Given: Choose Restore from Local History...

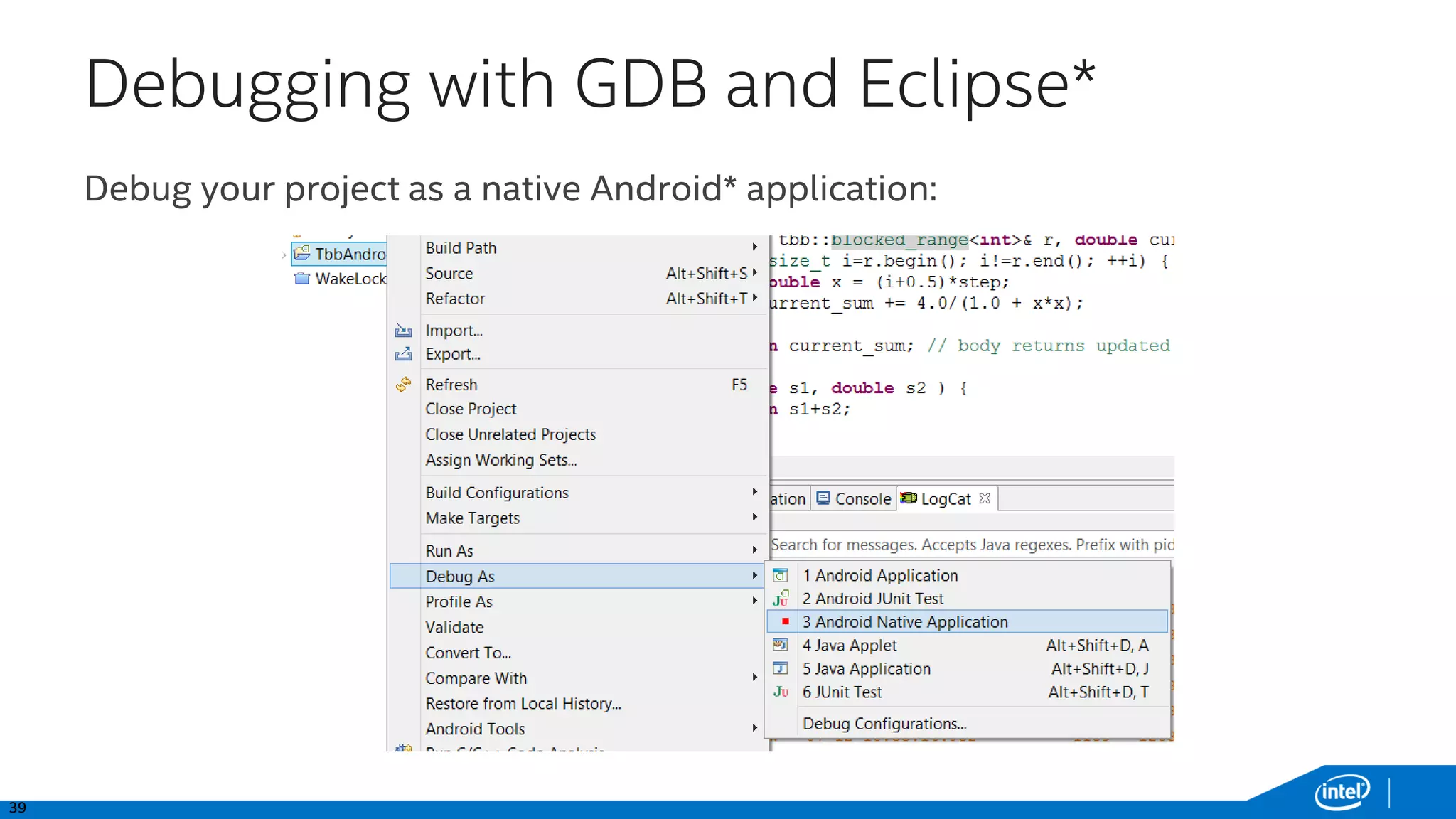Looking at the screenshot, I should pos(577,703).
